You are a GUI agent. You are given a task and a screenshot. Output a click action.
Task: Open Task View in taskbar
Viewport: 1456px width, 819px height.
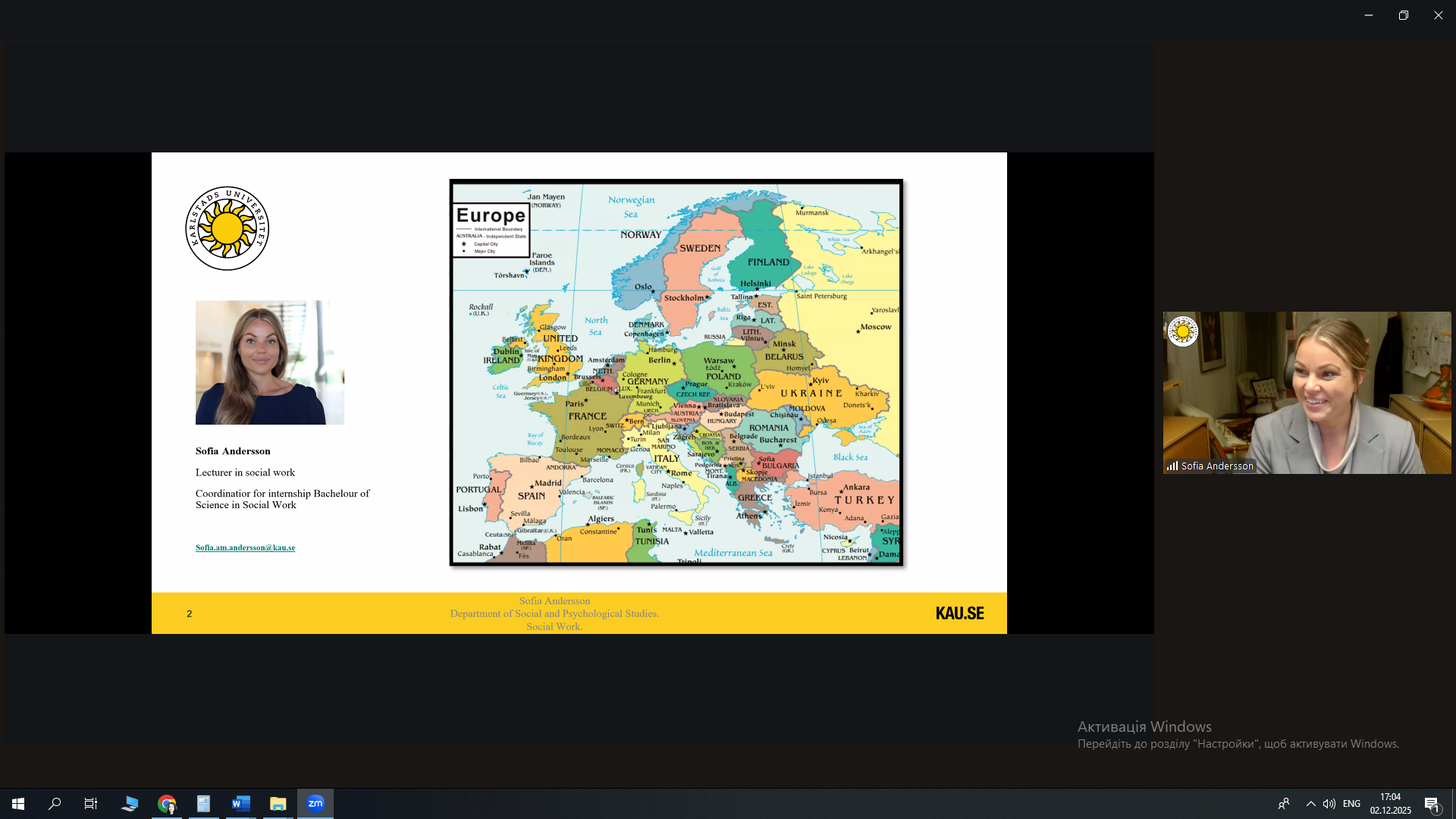tap(91, 803)
